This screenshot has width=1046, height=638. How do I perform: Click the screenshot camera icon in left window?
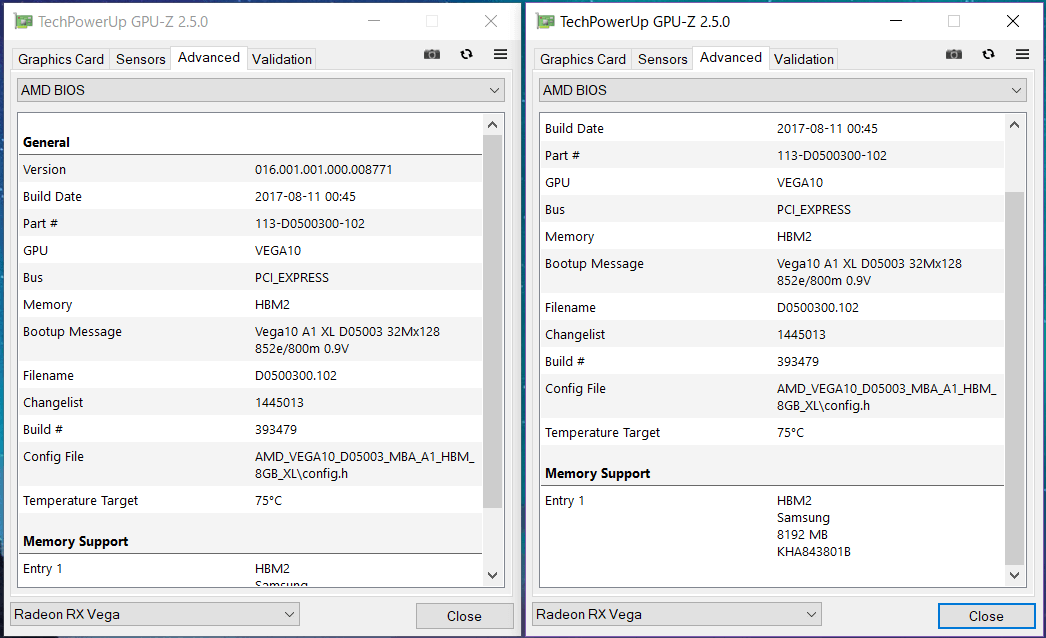pyautogui.click(x=432, y=54)
